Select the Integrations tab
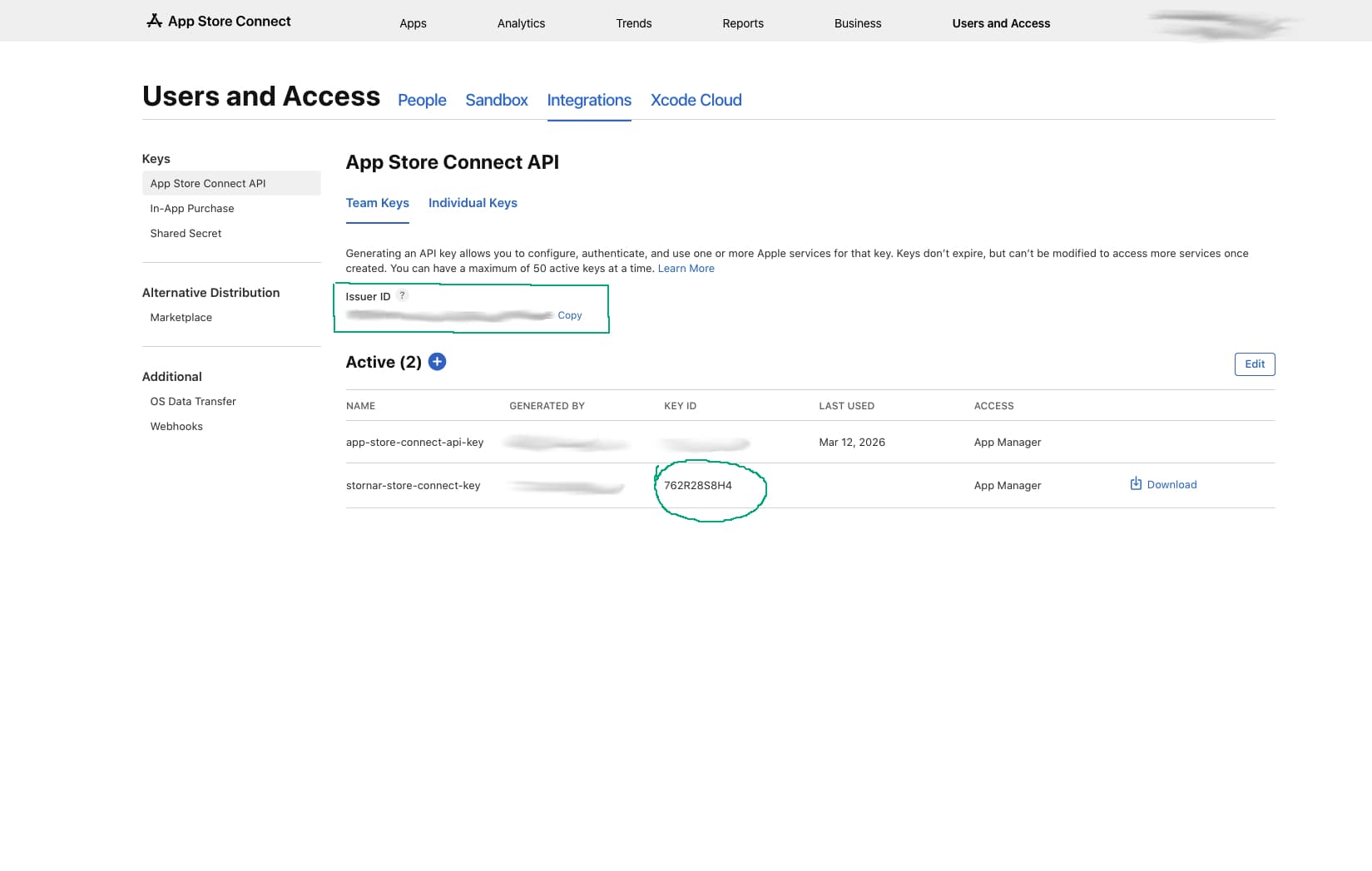The image size is (1372, 871). tap(589, 100)
